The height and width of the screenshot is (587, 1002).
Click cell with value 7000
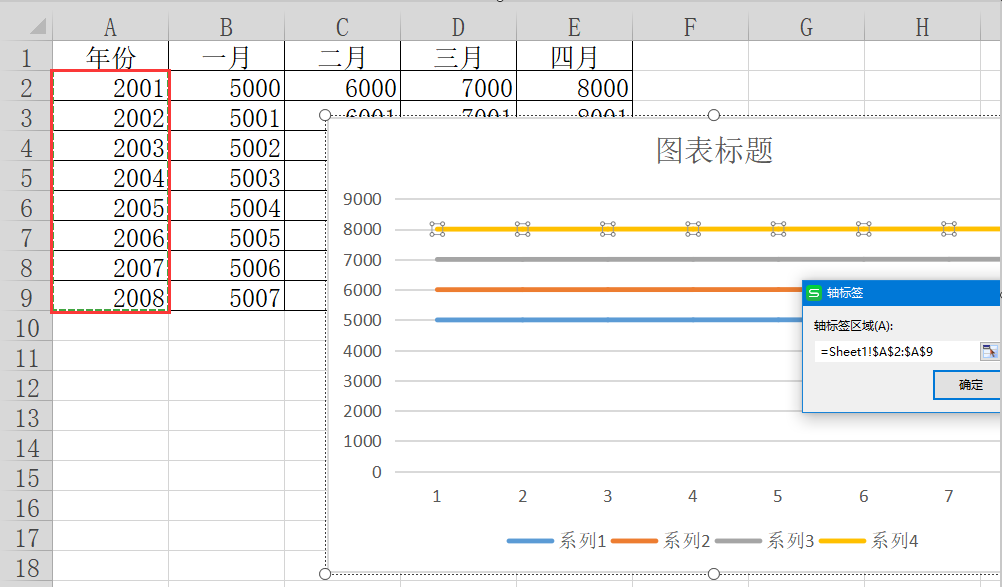pos(458,88)
